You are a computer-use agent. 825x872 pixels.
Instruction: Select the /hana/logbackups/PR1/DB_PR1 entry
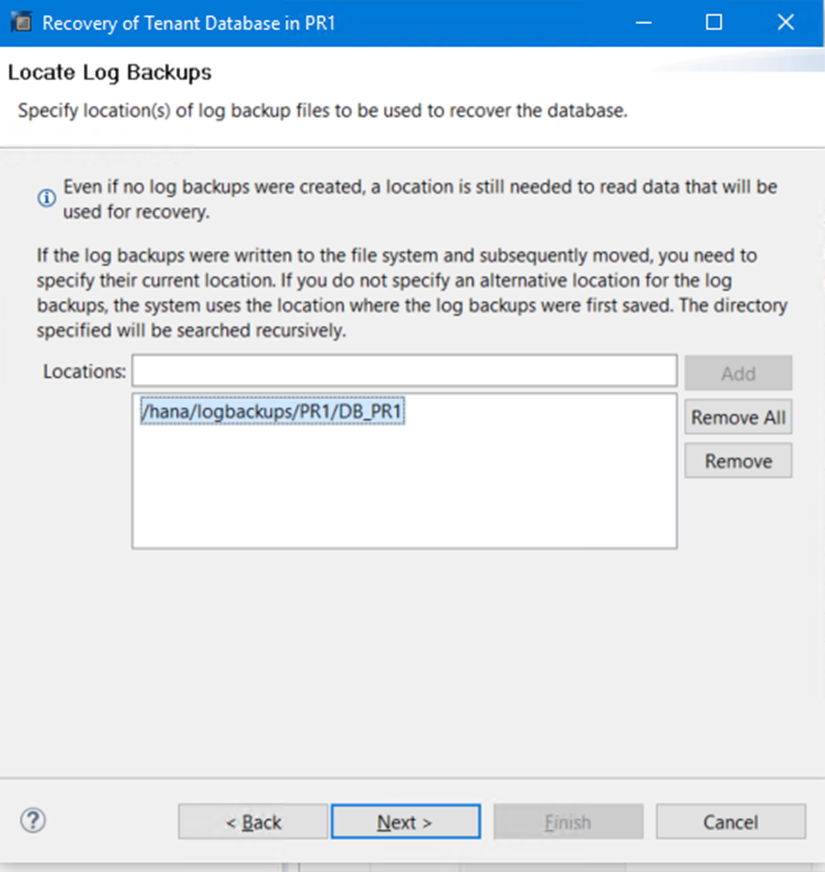[x=272, y=412]
